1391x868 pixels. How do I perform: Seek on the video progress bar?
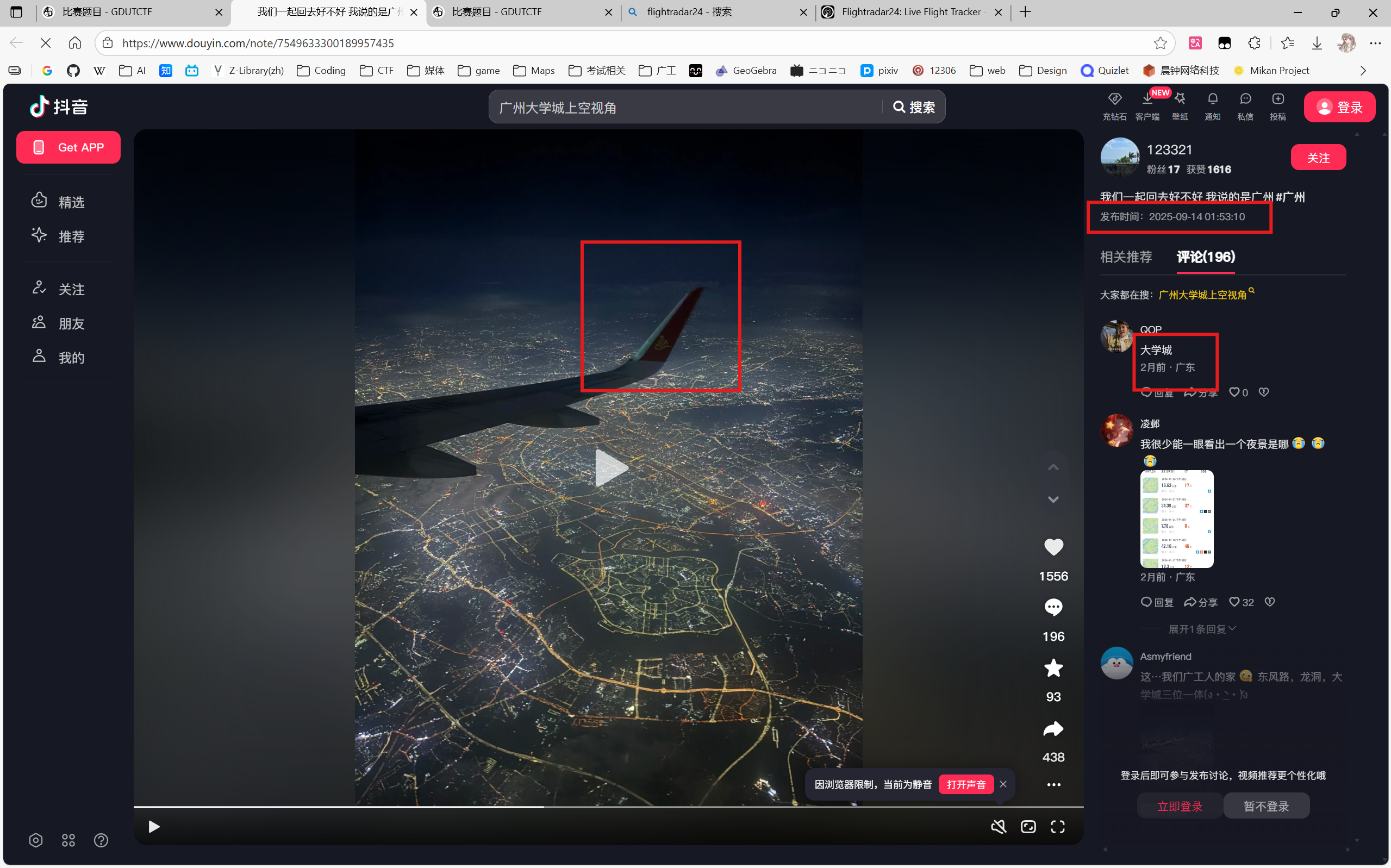click(689, 807)
